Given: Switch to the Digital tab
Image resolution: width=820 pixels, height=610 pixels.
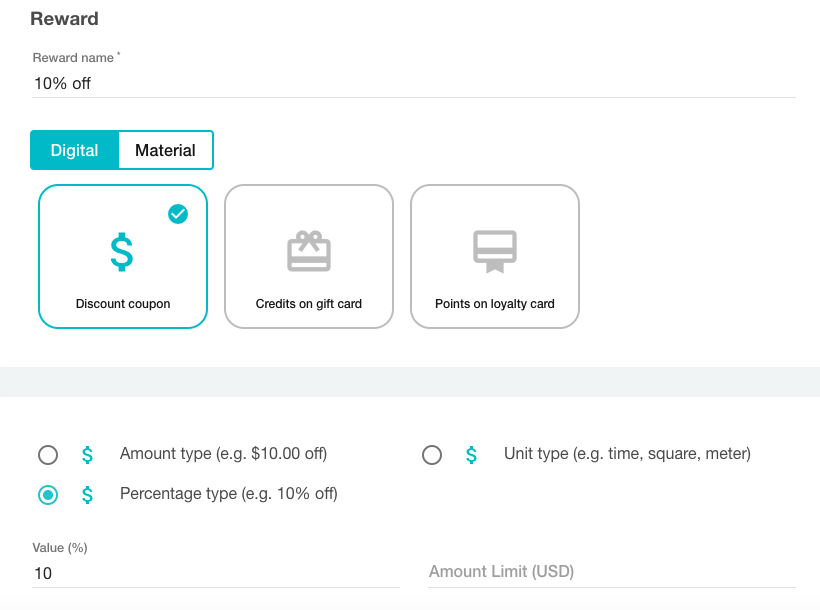Looking at the screenshot, I should coord(74,150).
